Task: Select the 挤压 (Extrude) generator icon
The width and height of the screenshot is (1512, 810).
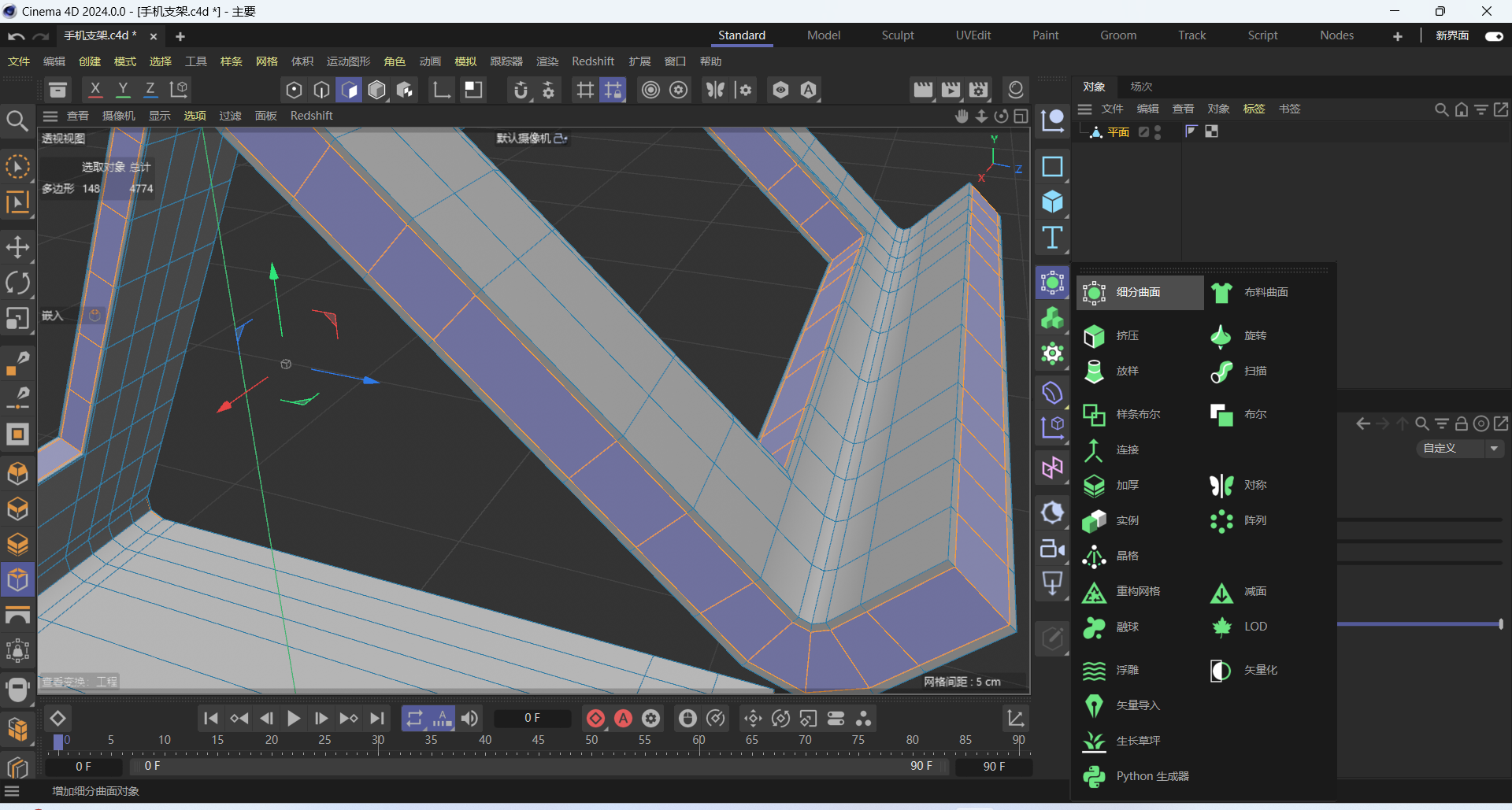Action: click(1094, 336)
